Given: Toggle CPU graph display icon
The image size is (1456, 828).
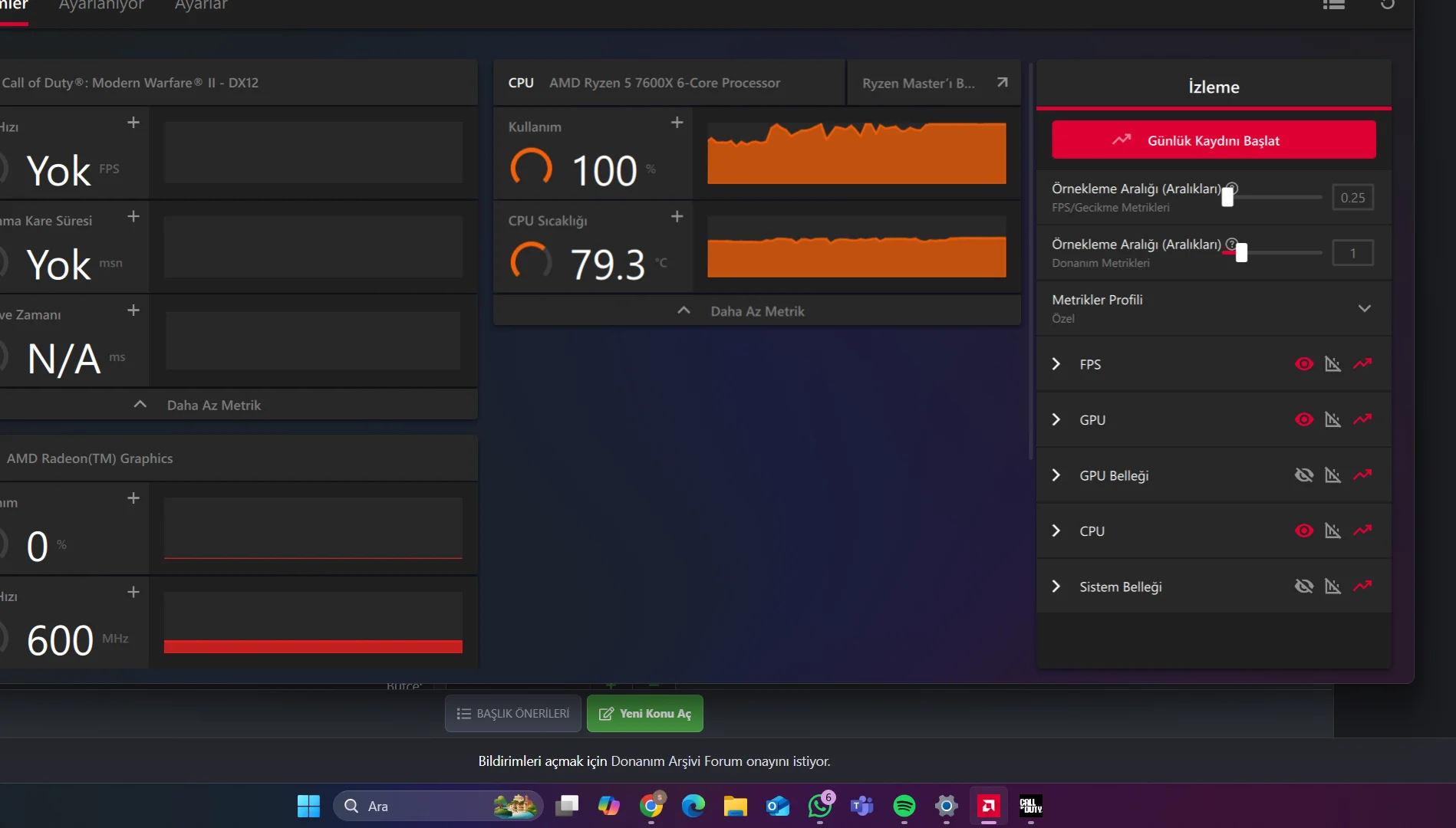Looking at the screenshot, I should click(x=1333, y=531).
